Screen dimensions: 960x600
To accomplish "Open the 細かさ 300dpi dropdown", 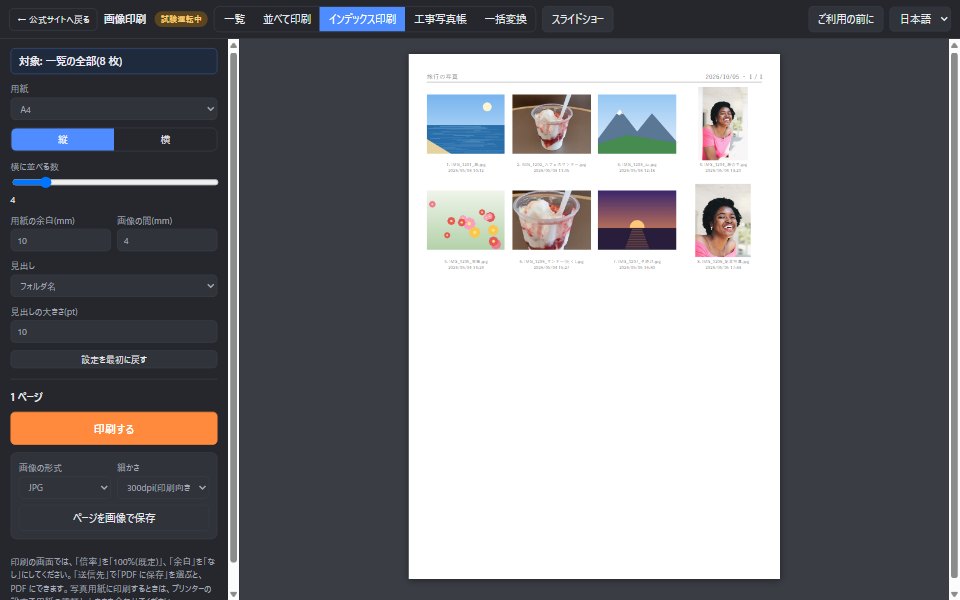I will coord(163,488).
